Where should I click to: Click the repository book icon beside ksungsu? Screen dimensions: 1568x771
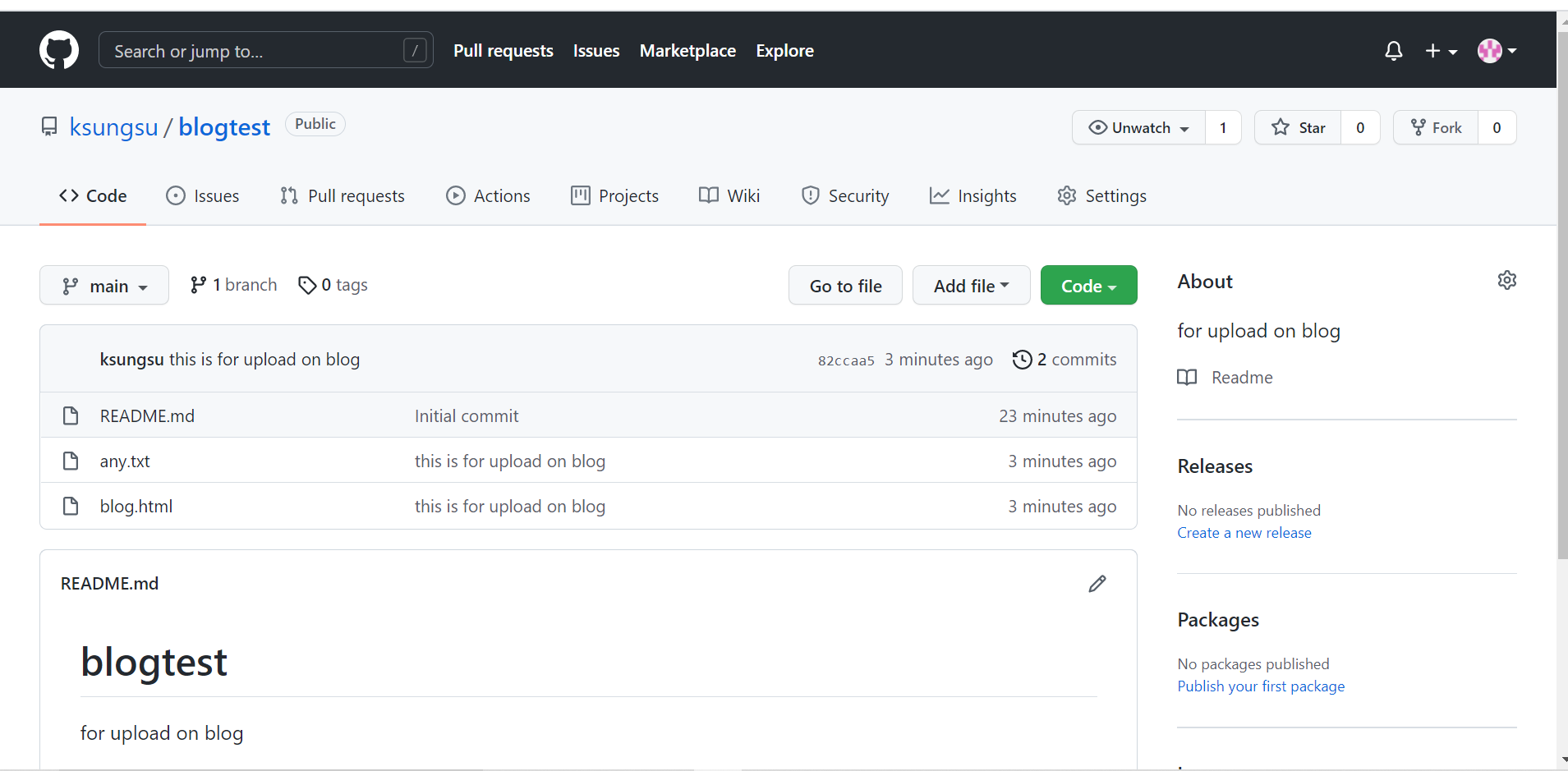pyautogui.click(x=49, y=126)
